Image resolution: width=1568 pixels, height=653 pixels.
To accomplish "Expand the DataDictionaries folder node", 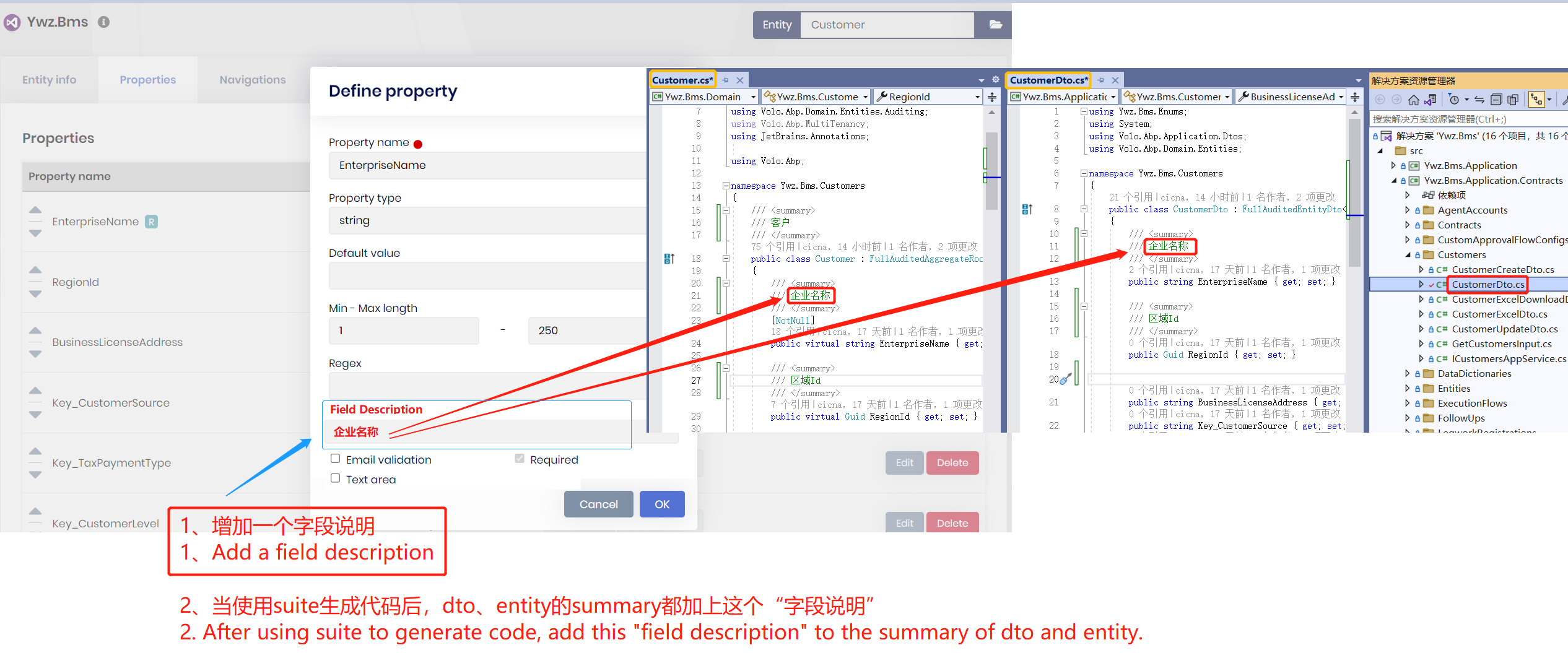I will [1408, 374].
